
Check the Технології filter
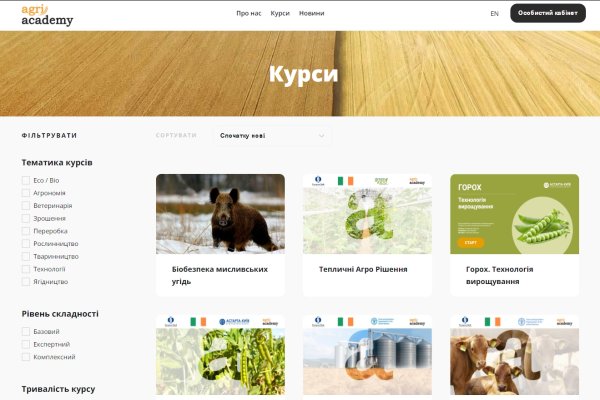point(26,269)
